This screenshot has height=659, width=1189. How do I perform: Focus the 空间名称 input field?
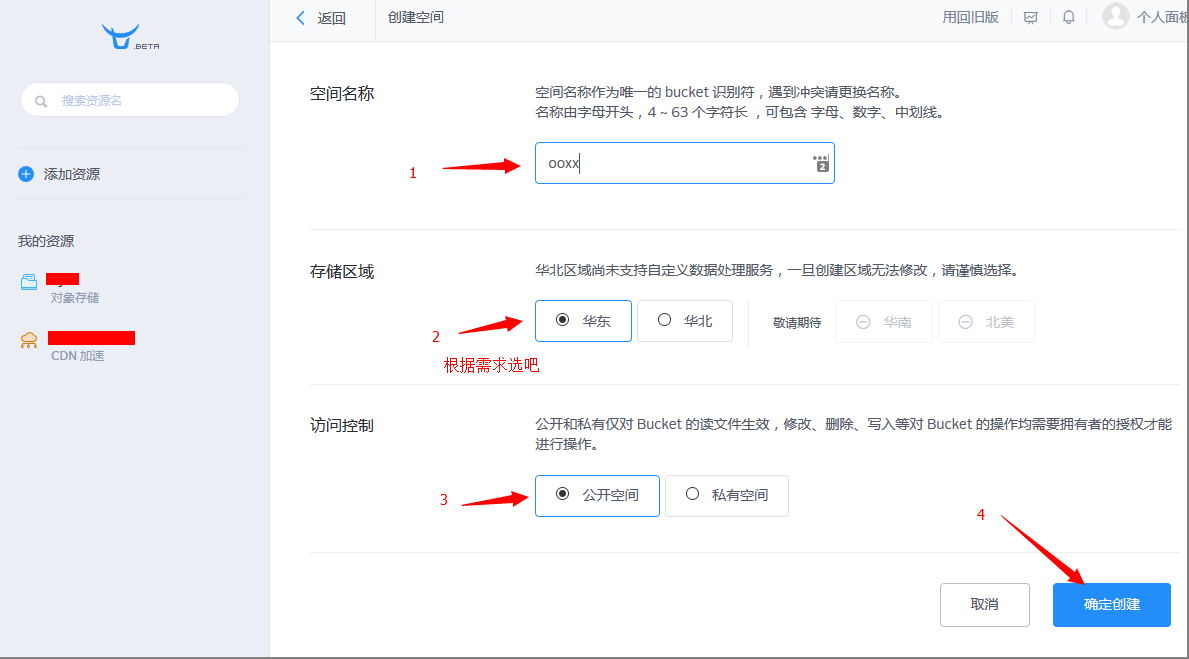670,163
